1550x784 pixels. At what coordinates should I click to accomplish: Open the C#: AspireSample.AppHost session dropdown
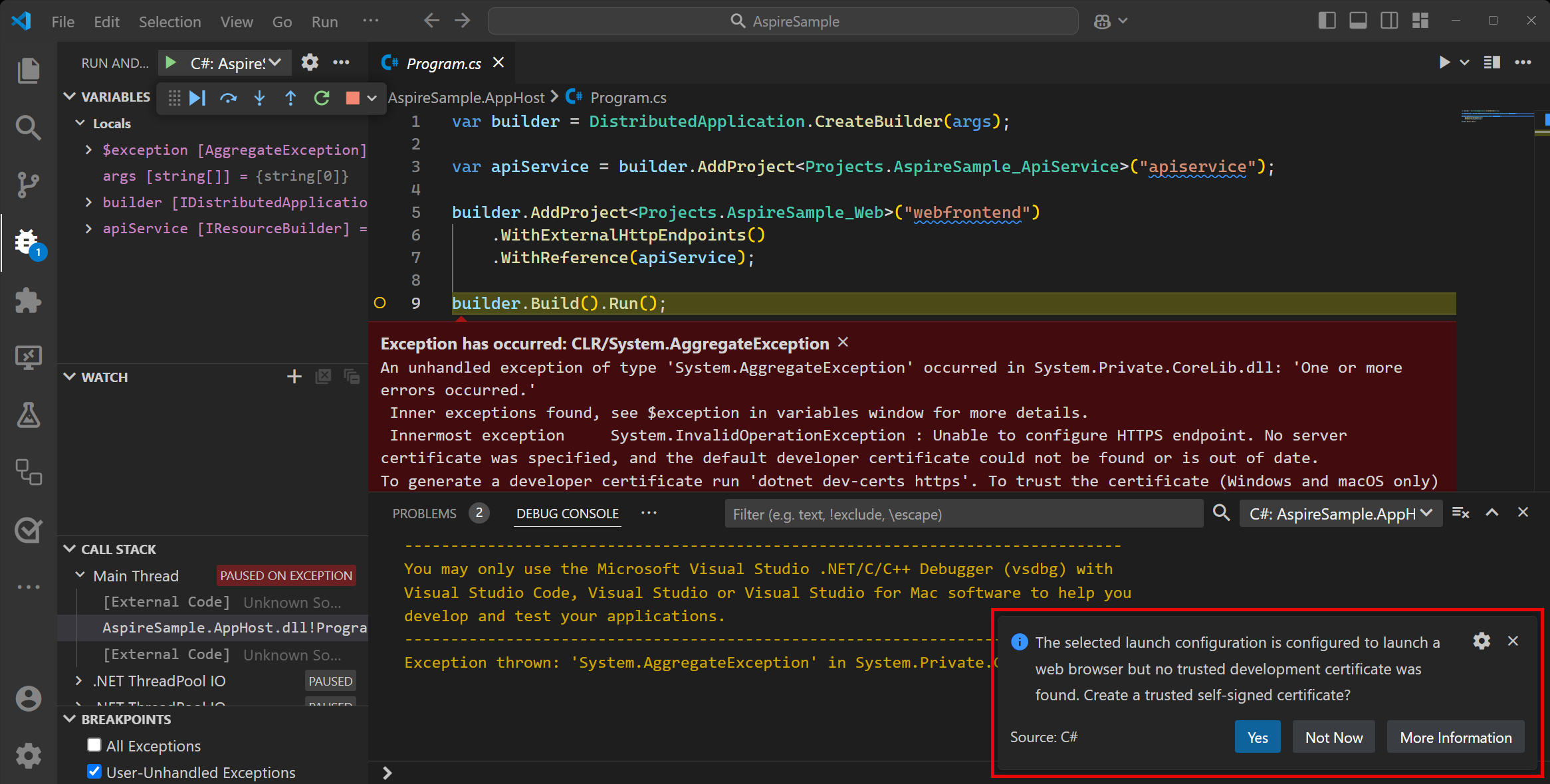[1340, 514]
